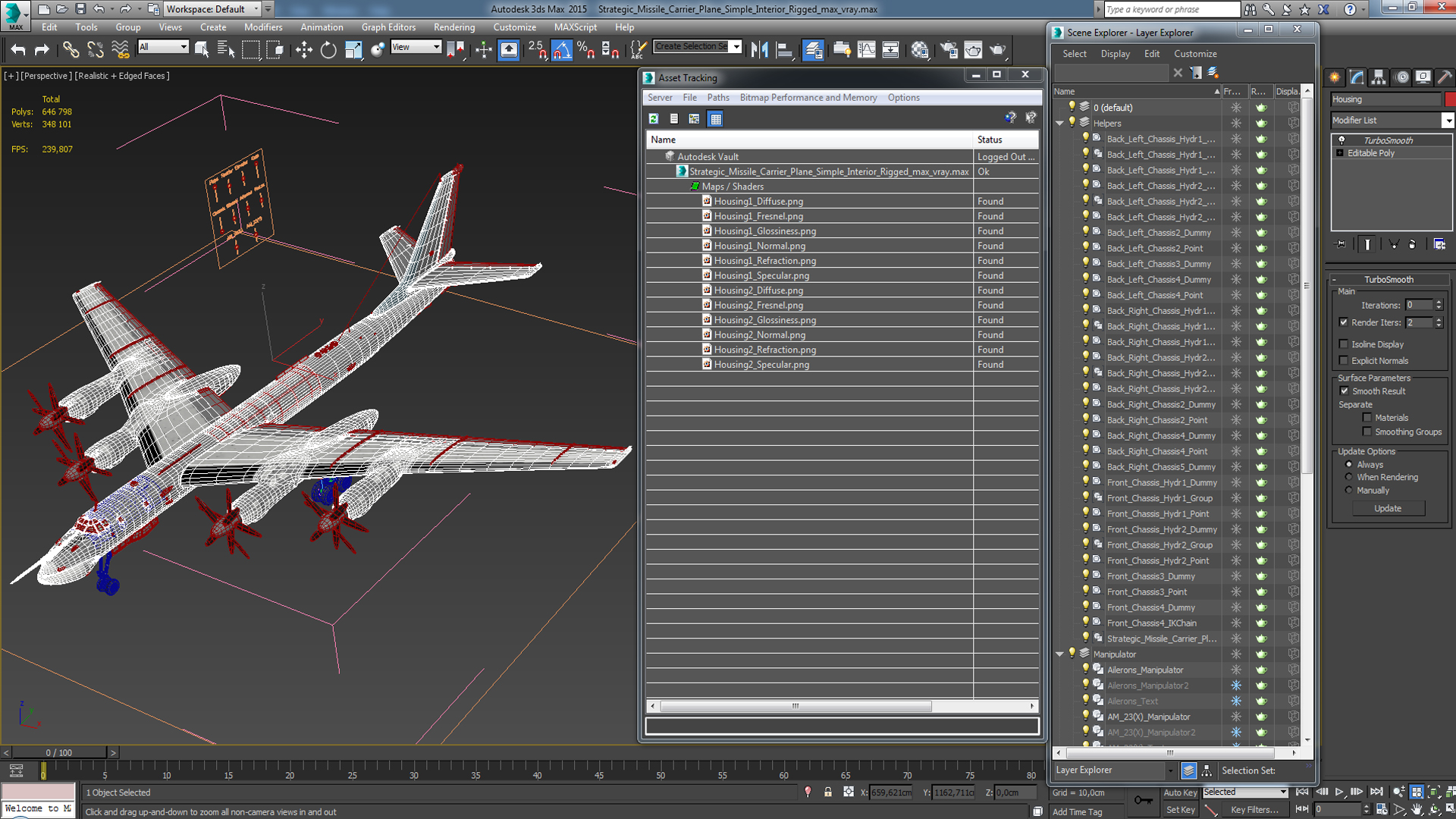Viewport: 1456px width, 819px height.
Task: Click the Redo arrow in main toolbar
Action: pos(42,50)
